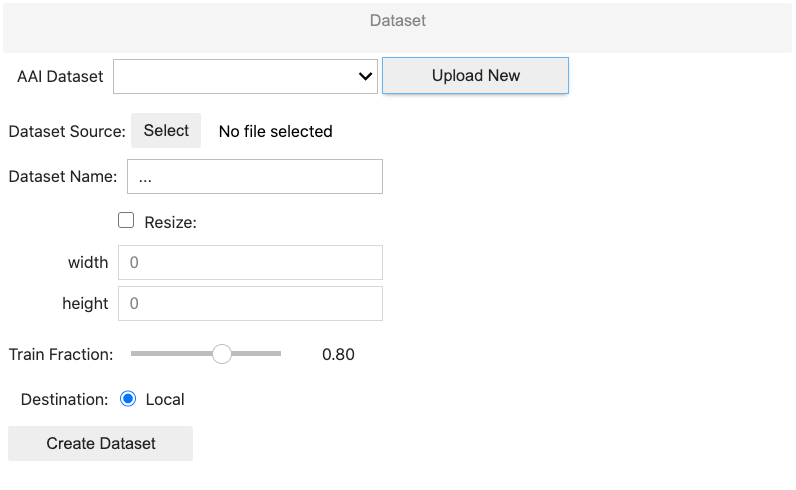Focus the Dataset Name input field
796x490 pixels.
coord(255,177)
